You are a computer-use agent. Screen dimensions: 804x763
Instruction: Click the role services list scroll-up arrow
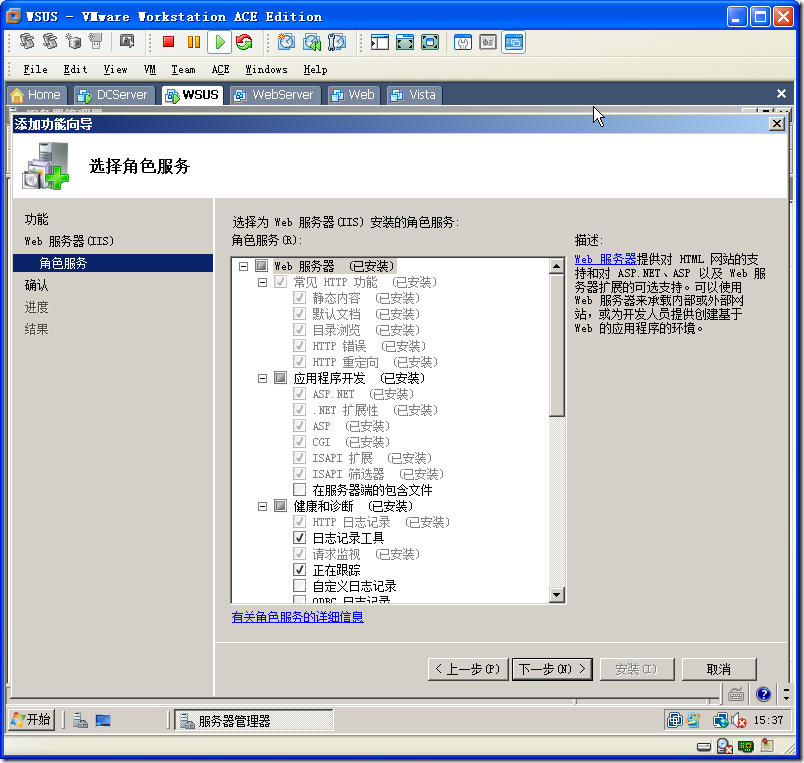coord(556,266)
